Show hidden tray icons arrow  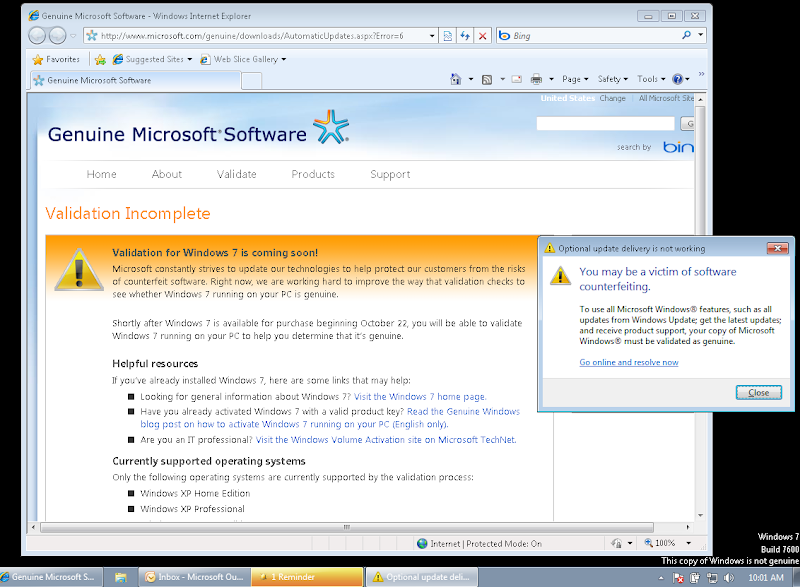[661, 578]
